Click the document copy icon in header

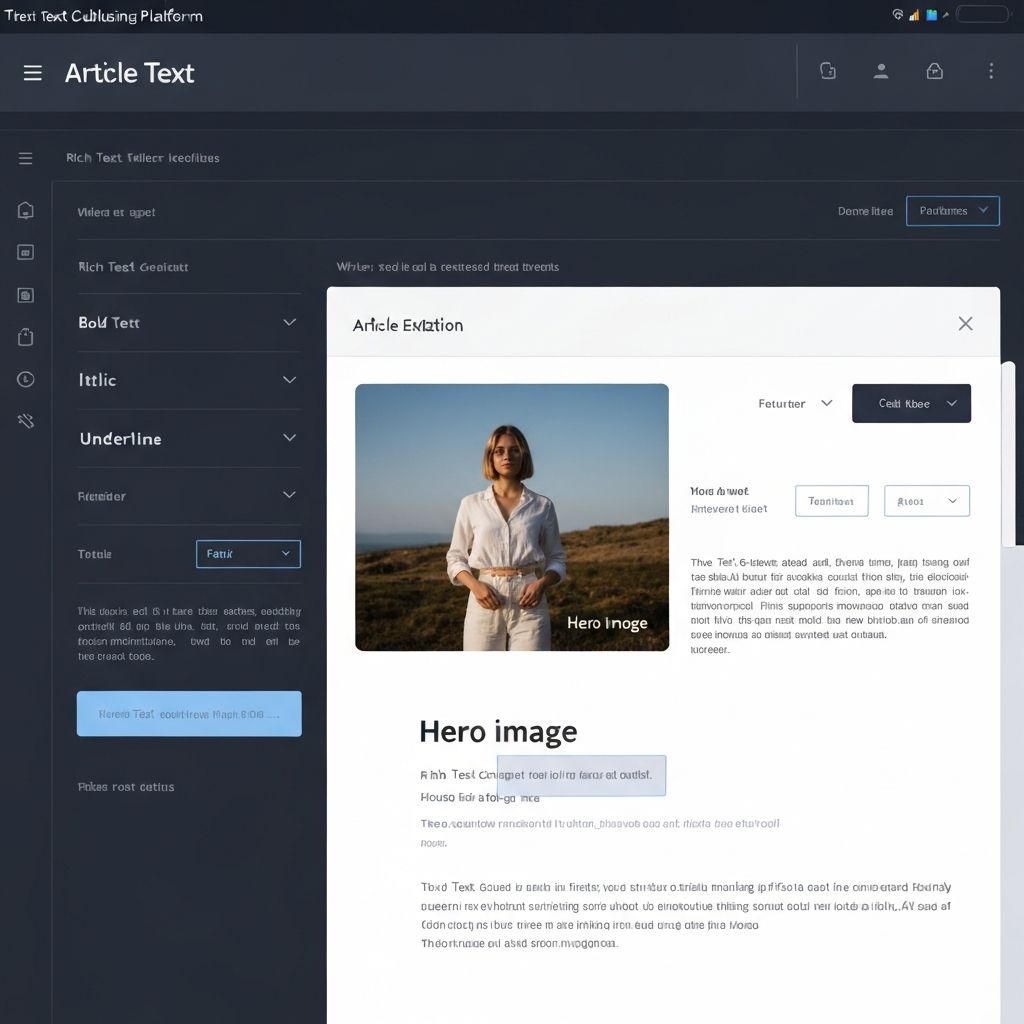[x=828, y=71]
